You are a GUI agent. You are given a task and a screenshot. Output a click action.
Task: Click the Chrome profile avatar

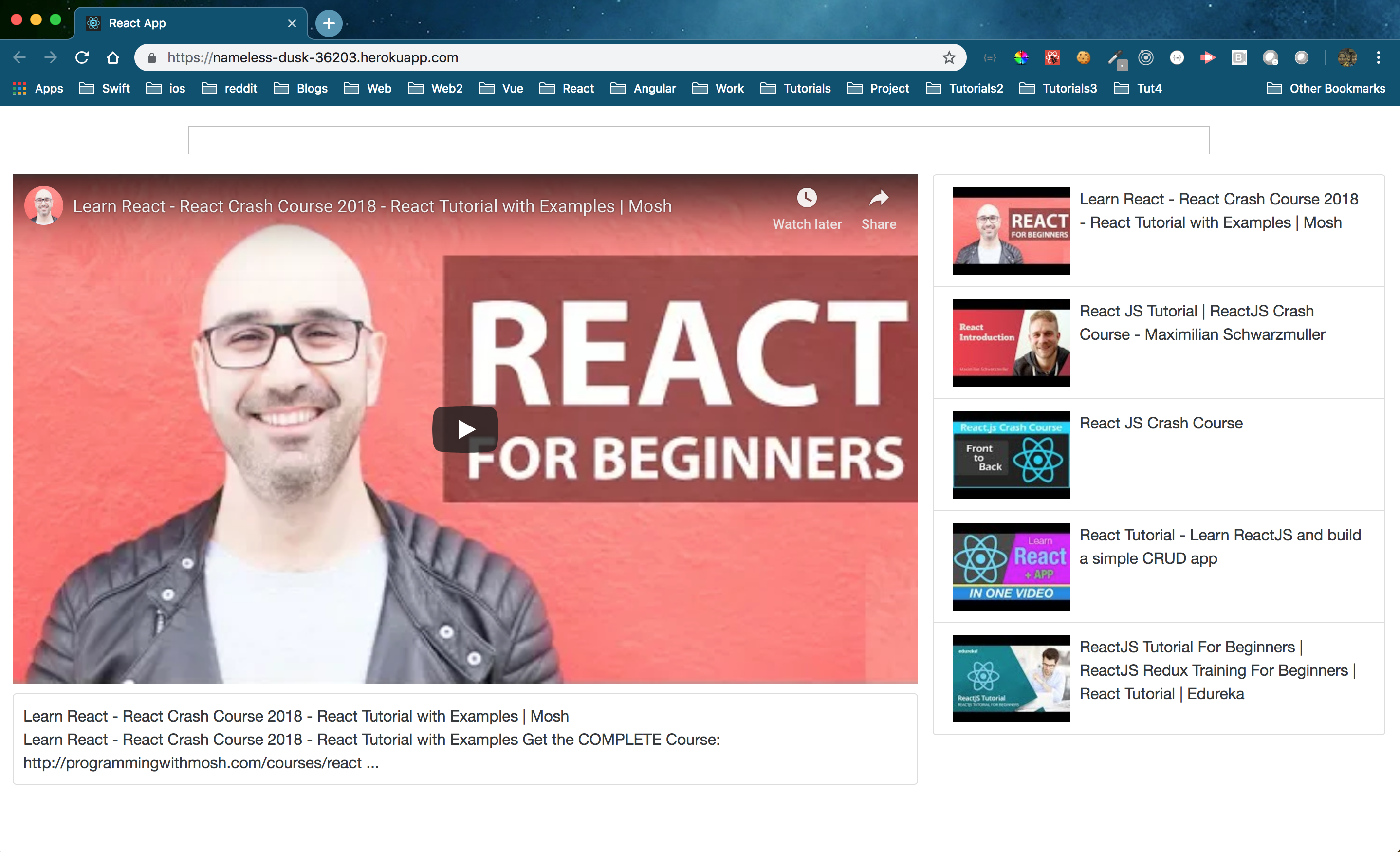click(x=1346, y=57)
